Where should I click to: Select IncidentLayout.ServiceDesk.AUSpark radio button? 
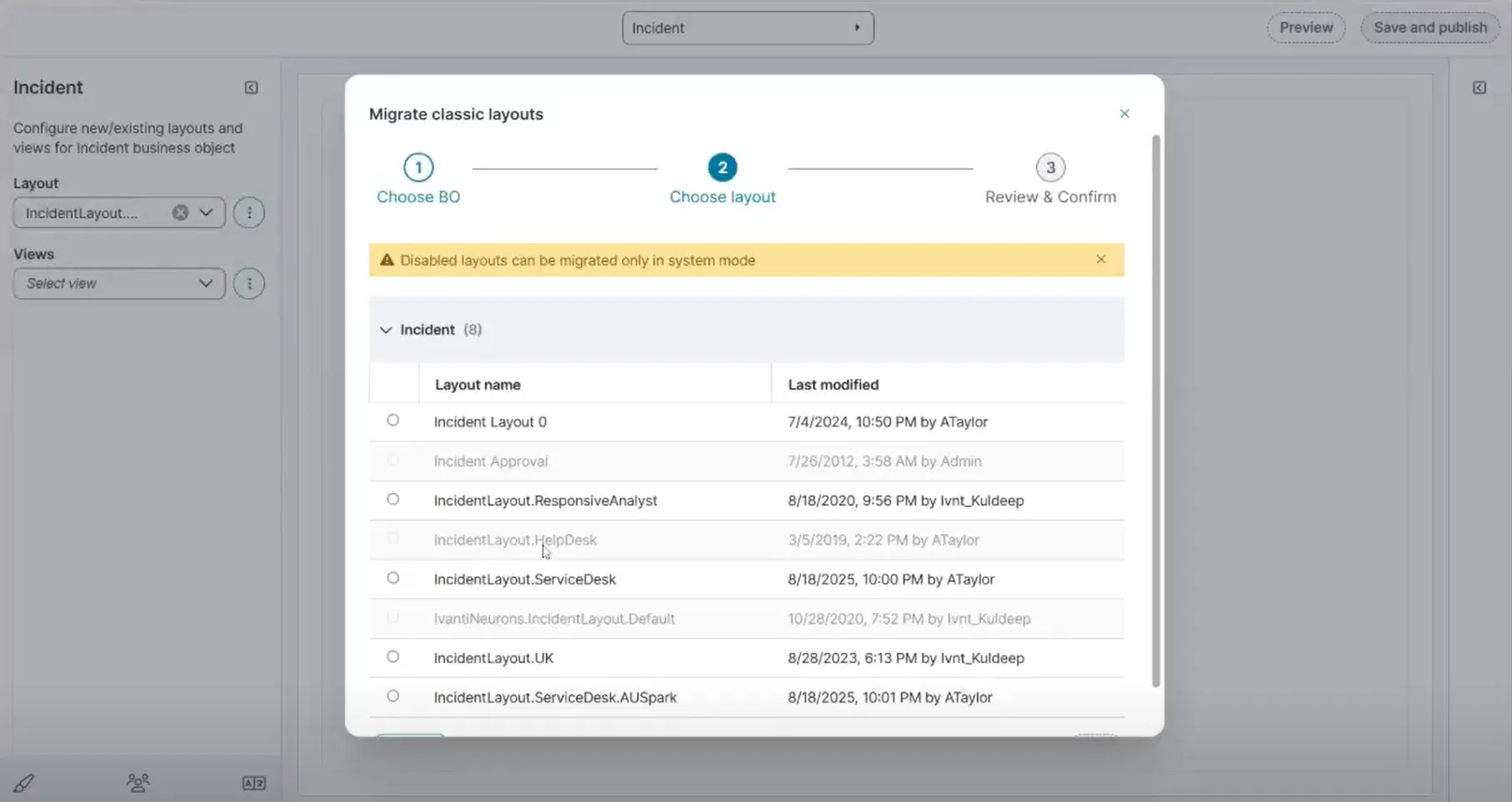pos(393,696)
